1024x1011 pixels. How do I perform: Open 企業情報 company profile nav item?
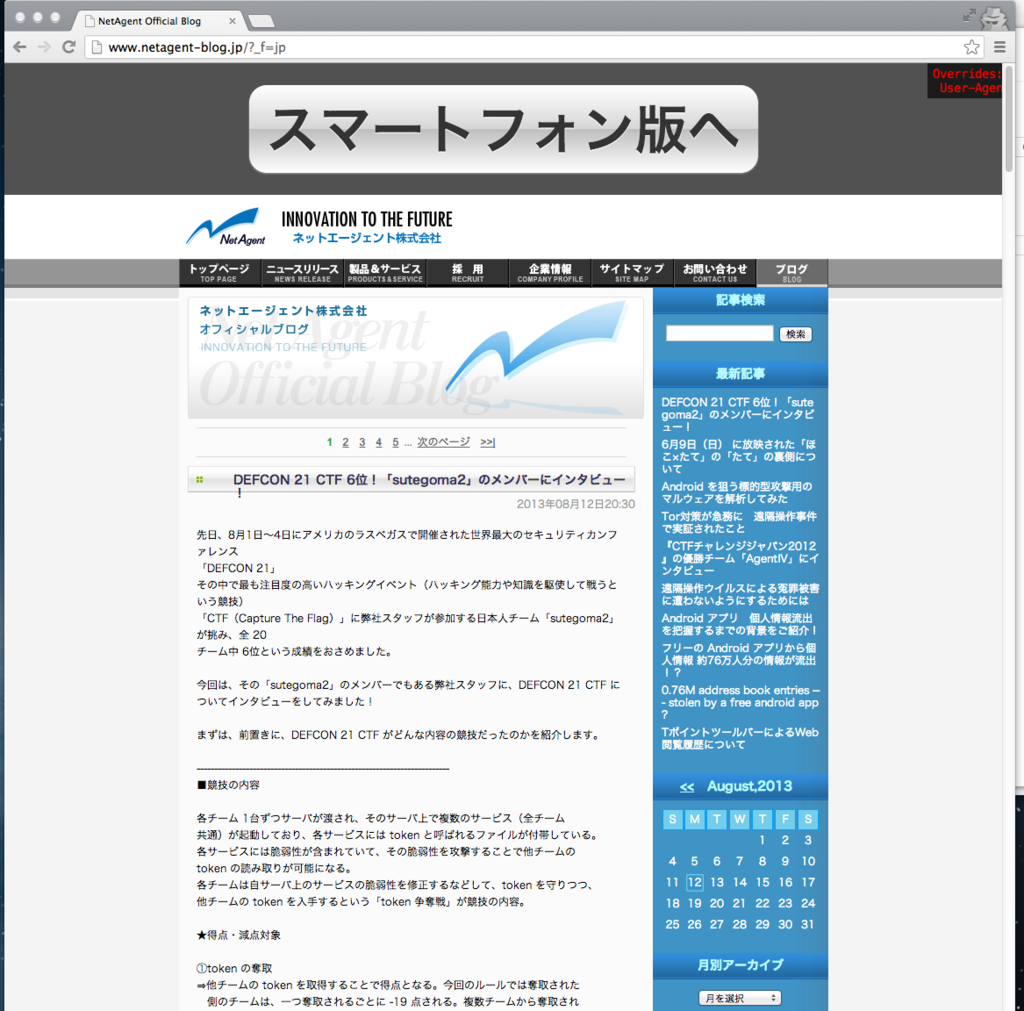[550, 272]
